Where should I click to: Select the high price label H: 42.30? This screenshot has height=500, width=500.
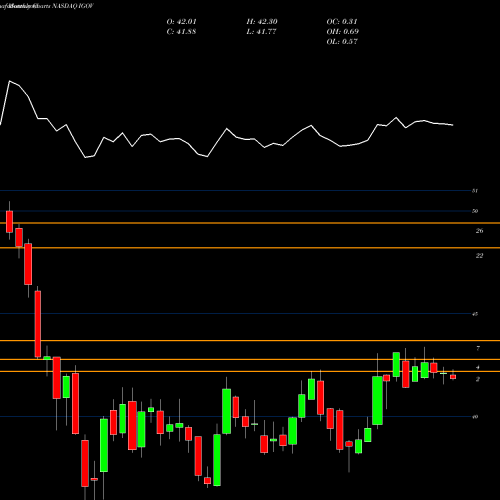coord(262,22)
